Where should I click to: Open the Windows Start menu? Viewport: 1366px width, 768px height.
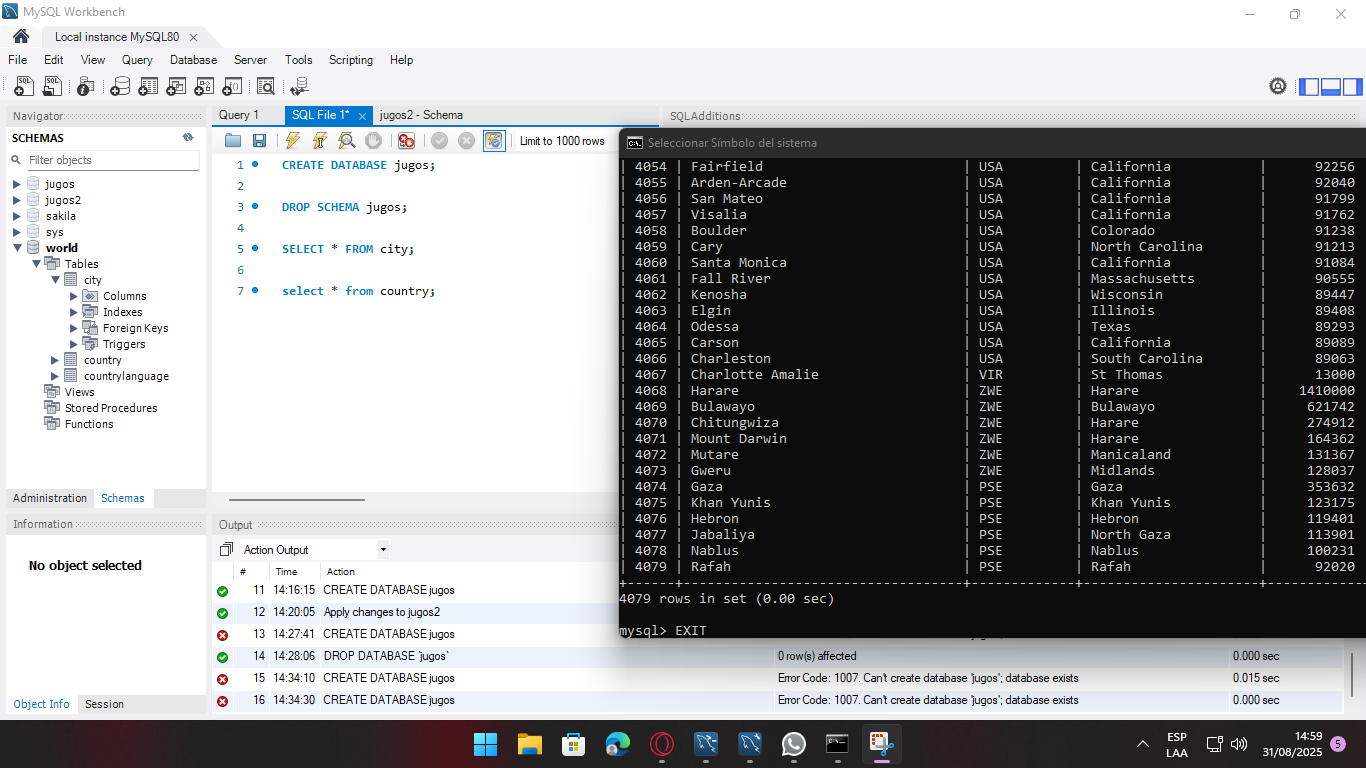pos(485,744)
